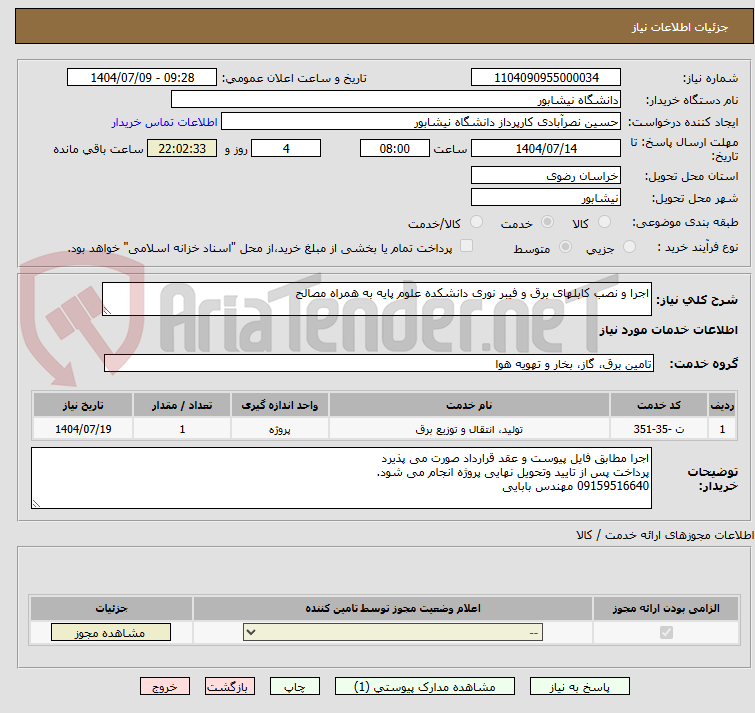755x713 pixels.
Task: Click the service name تولید، انتقال و توزیع برق
Action: (469, 429)
